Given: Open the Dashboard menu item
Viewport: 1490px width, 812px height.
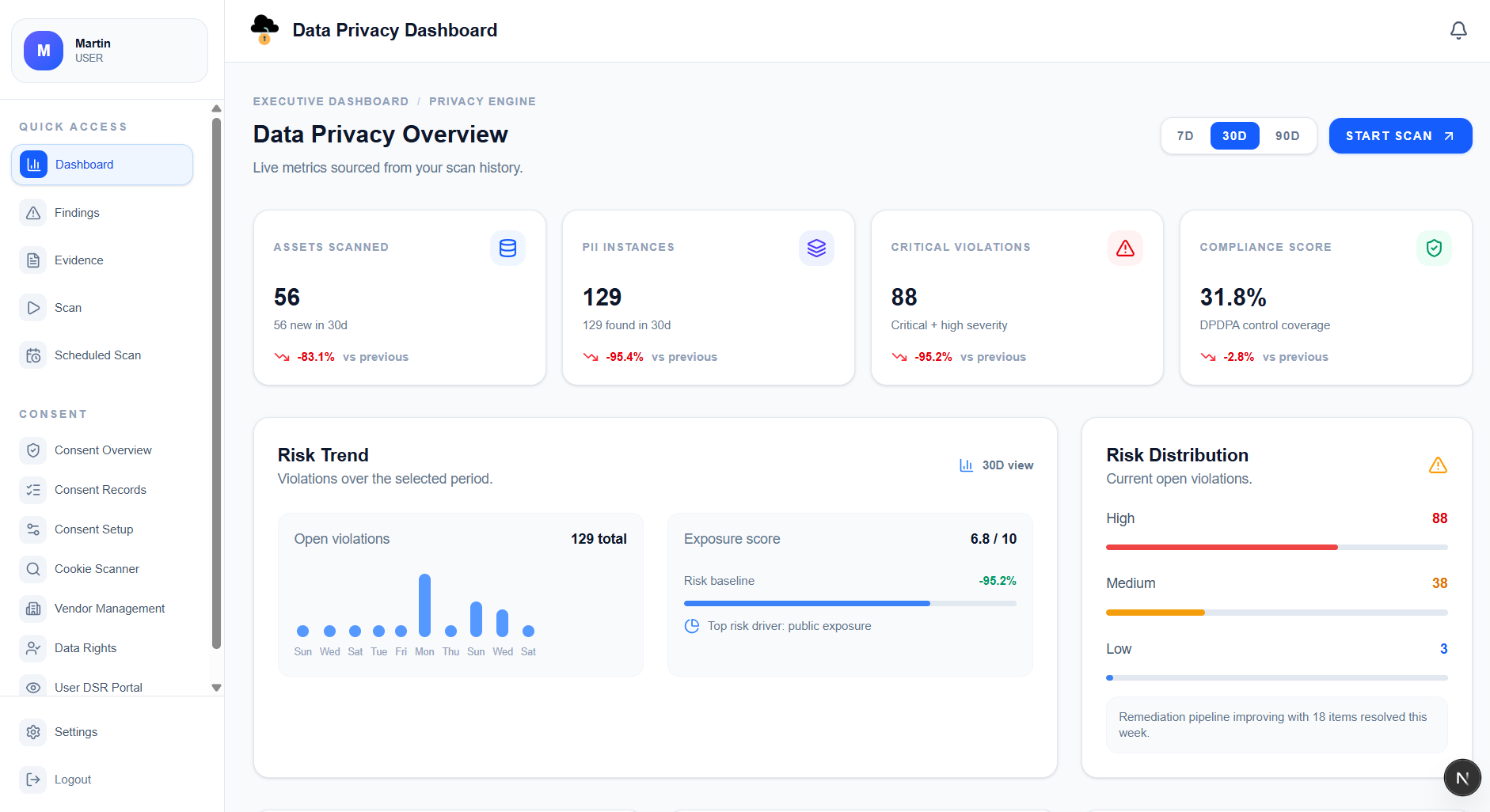Looking at the screenshot, I should pyautogui.click(x=102, y=165).
